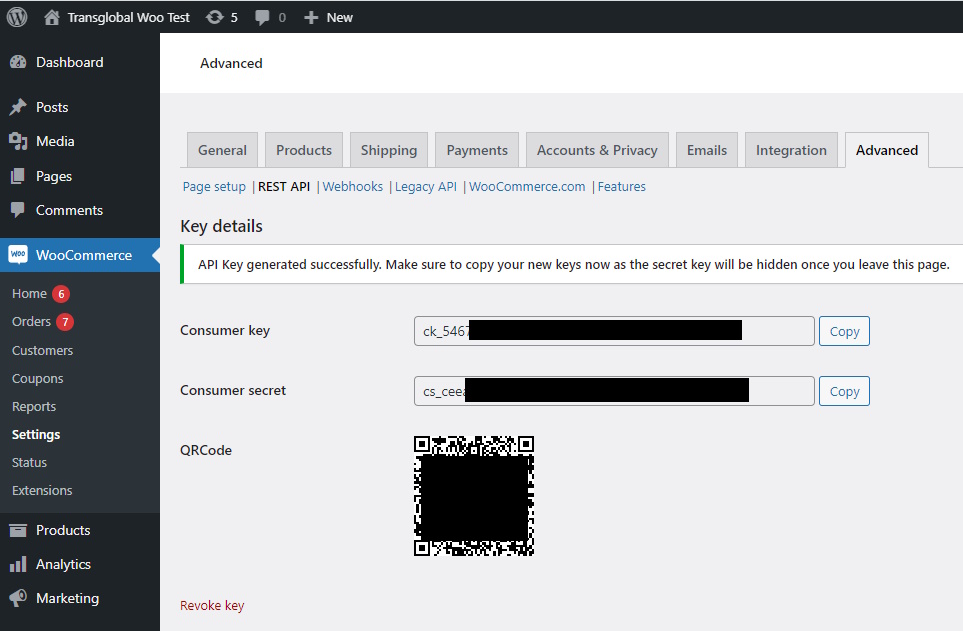Click the Products archive icon

[x=18, y=530]
